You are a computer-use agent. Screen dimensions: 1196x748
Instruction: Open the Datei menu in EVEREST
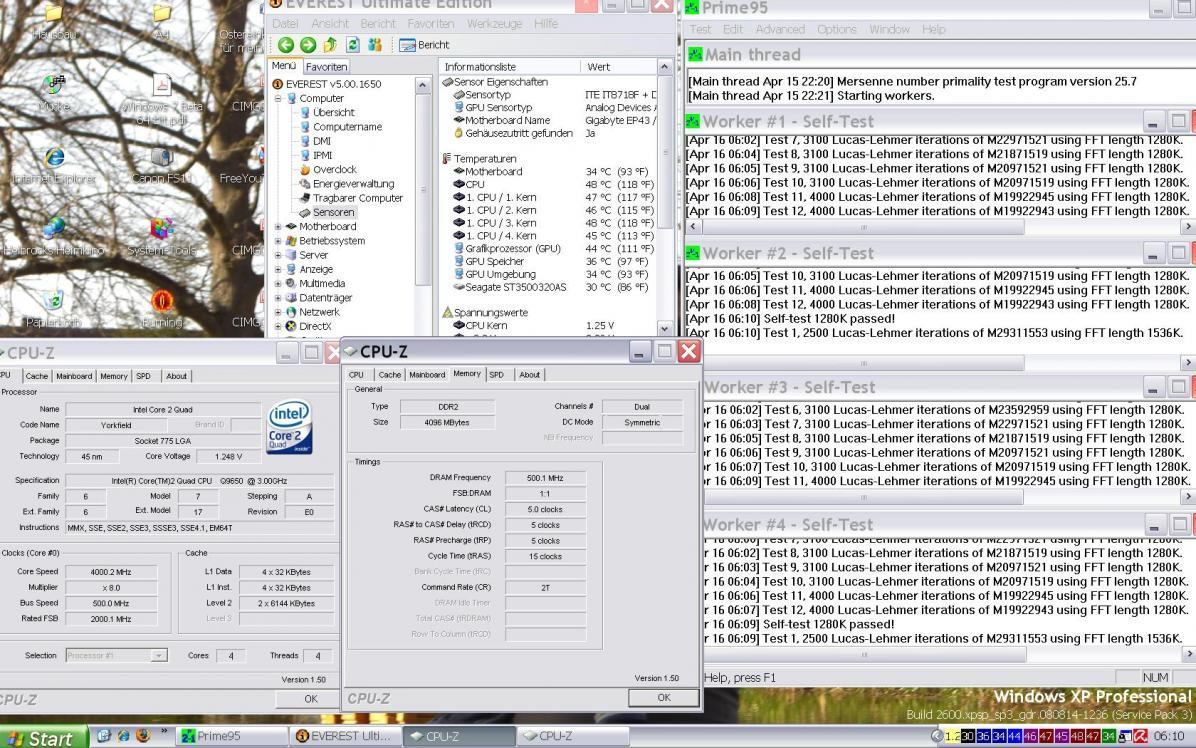coord(285,24)
